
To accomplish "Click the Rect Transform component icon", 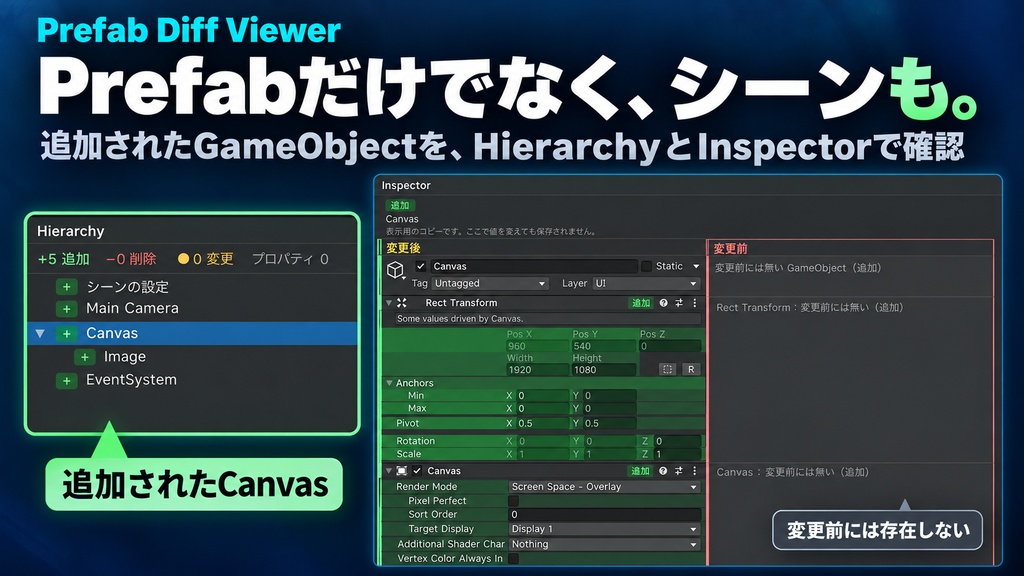I will (402, 303).
